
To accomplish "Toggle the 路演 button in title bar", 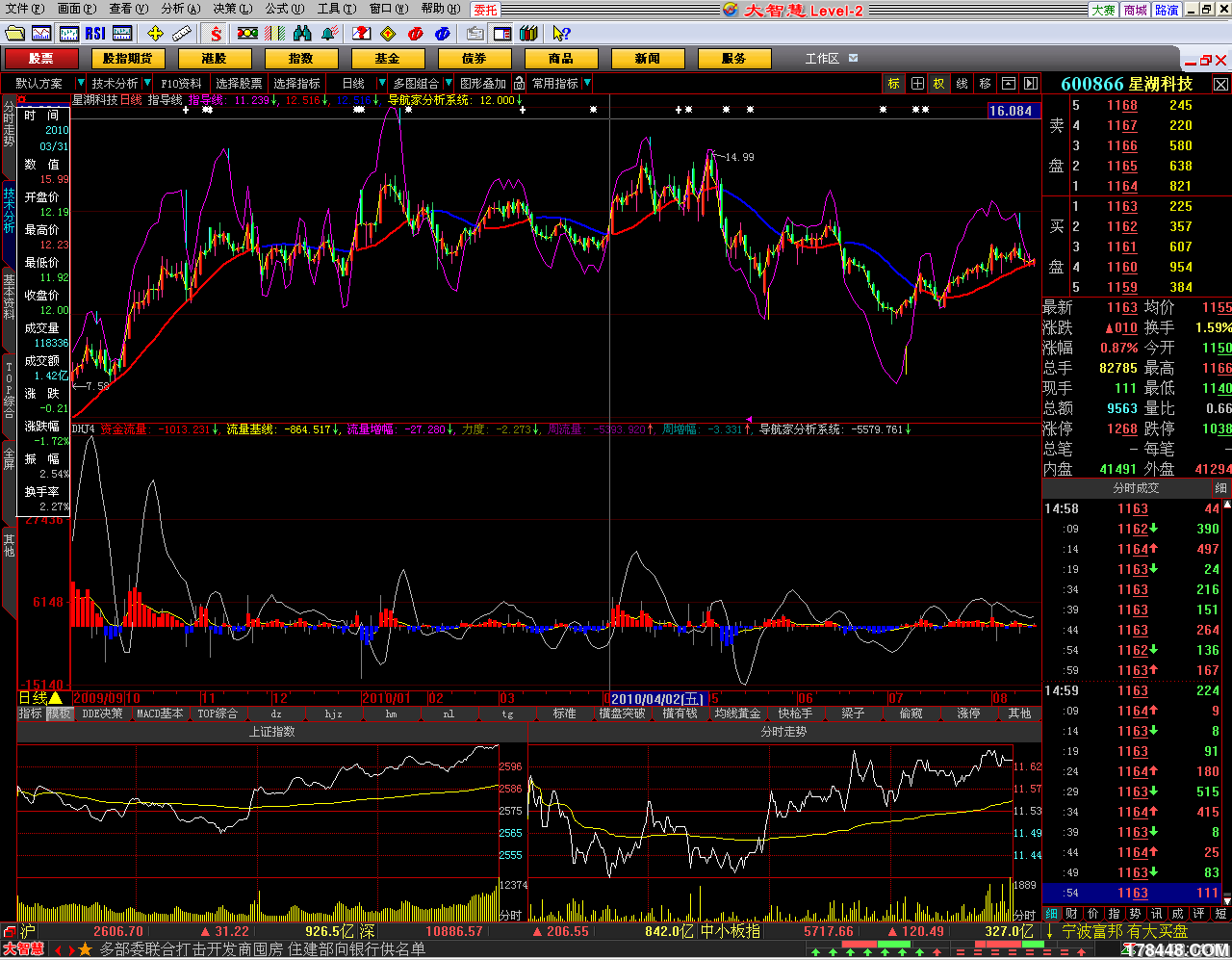I will (1168, 10).
